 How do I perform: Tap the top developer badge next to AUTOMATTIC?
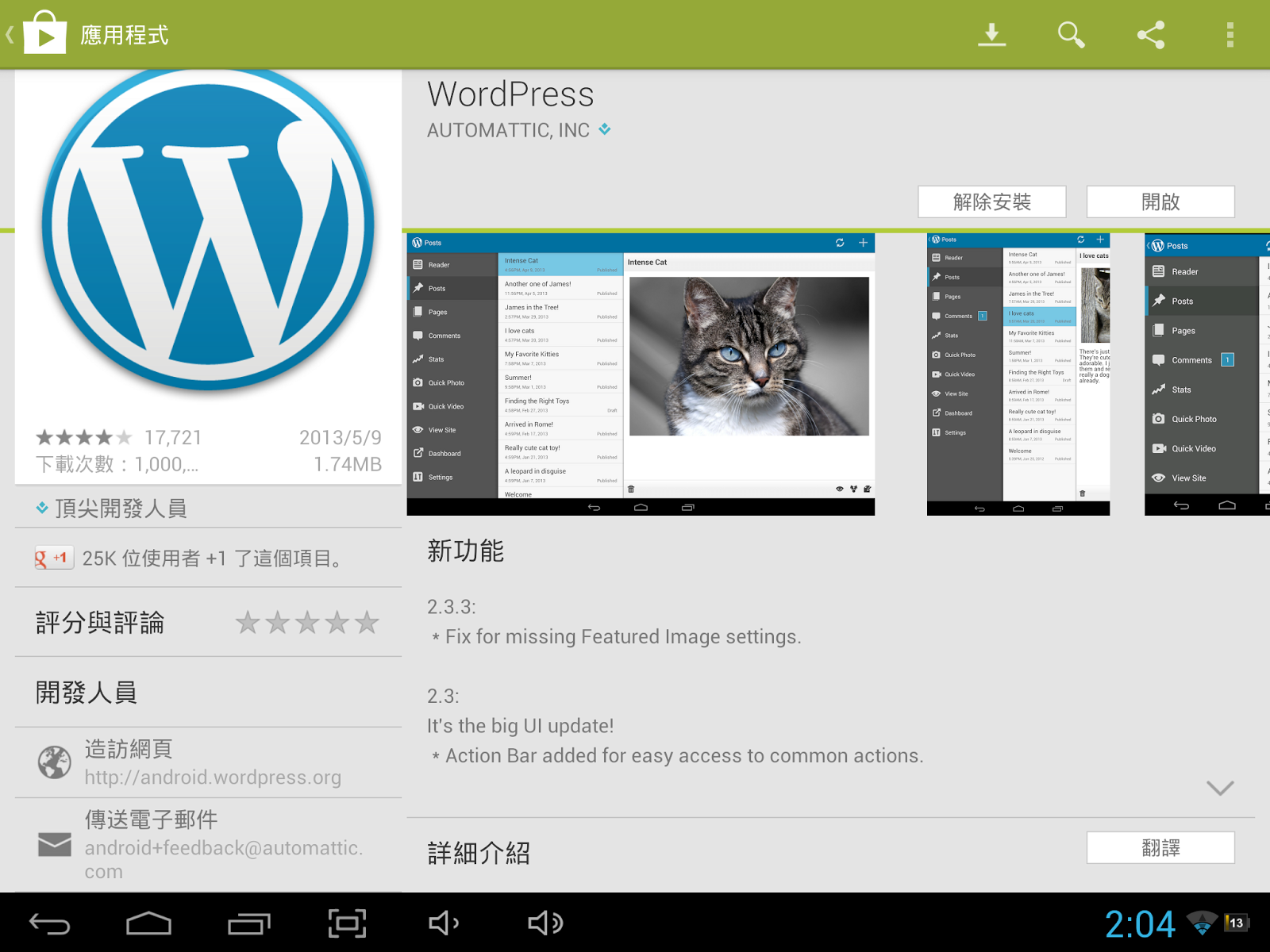pyautogui.click(x=605, y=129)
